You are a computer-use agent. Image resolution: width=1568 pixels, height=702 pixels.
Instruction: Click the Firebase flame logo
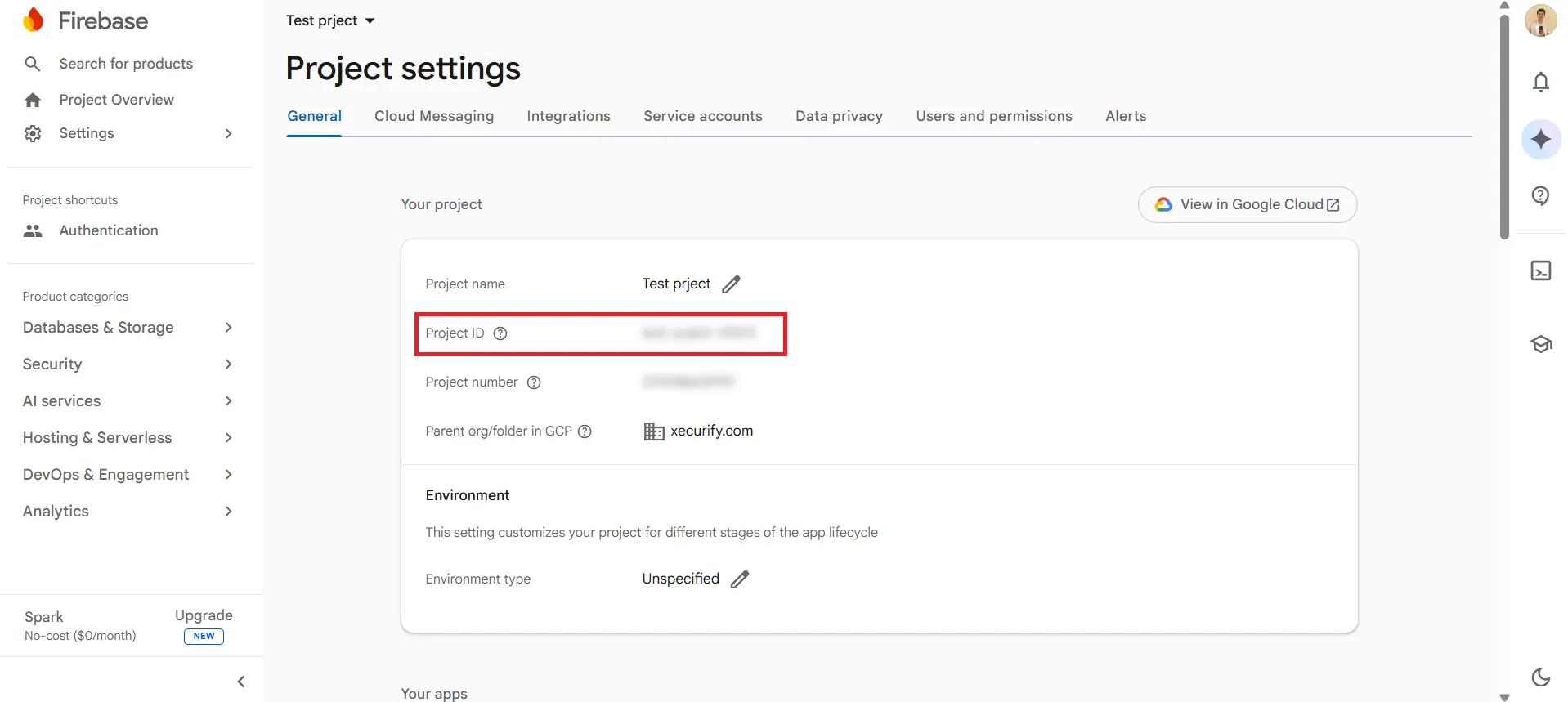click(33, 20)
